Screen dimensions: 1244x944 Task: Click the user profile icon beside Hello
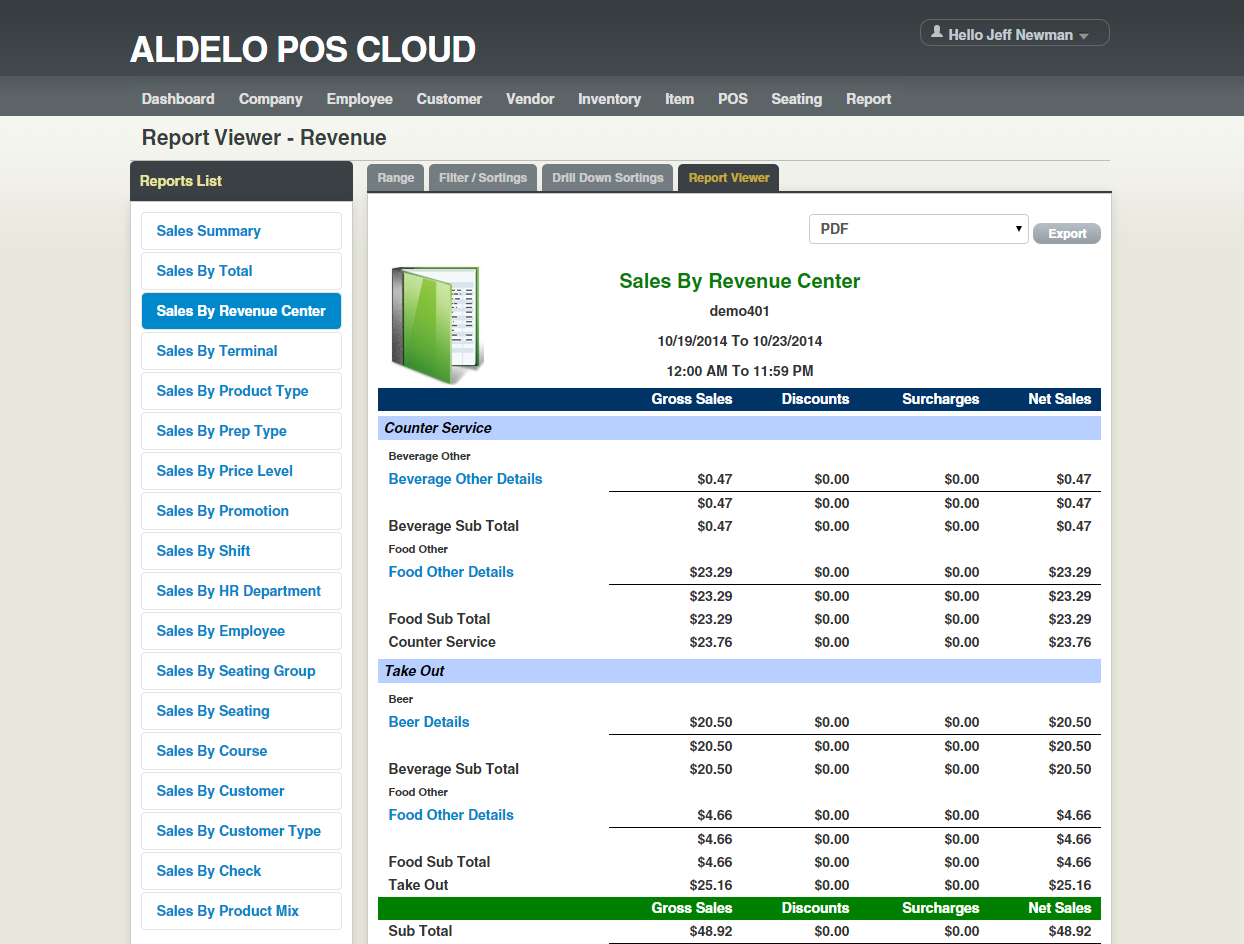pyautogui.click(x=936, y=33)
